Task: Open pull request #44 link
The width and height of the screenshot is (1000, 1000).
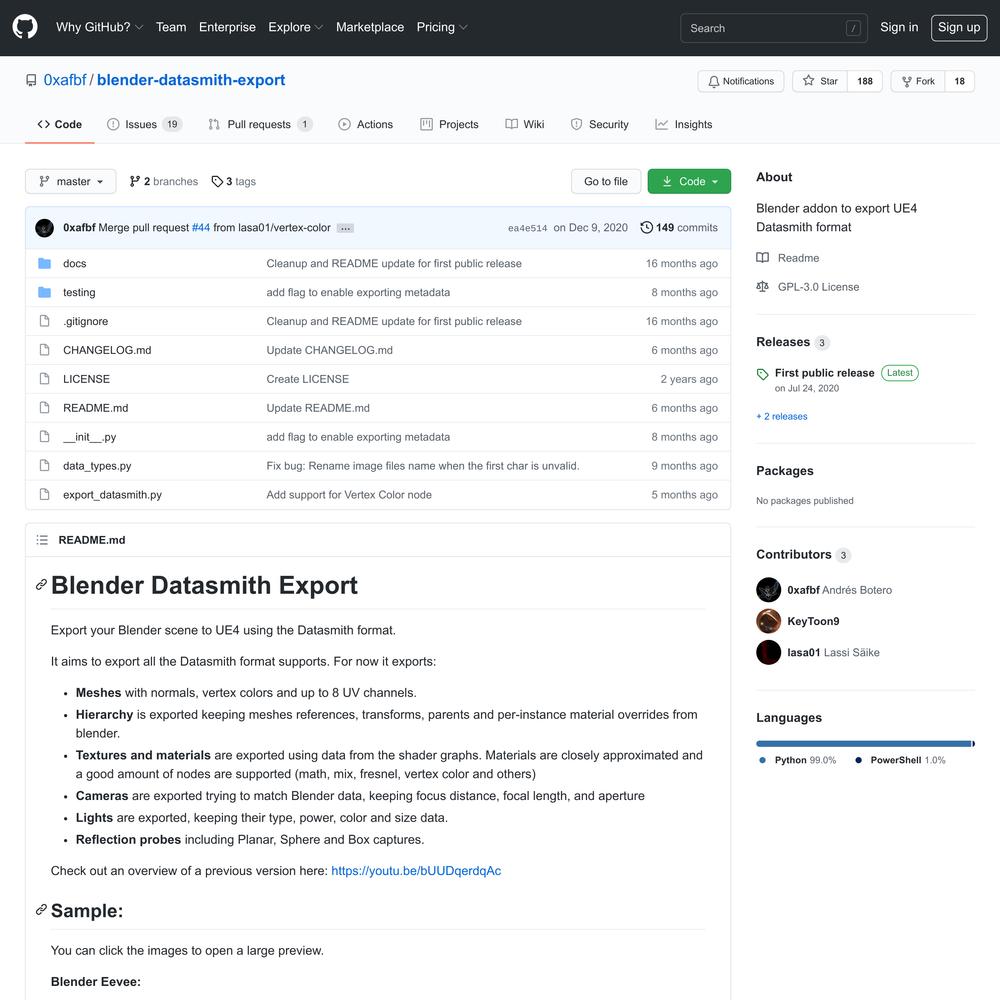Action: click(x=201, y=228)
